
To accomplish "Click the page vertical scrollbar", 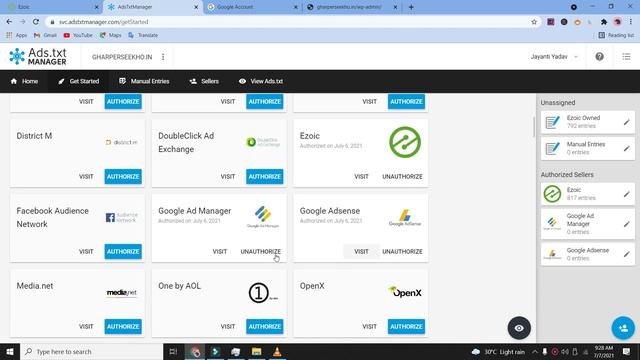I will 533,127.
